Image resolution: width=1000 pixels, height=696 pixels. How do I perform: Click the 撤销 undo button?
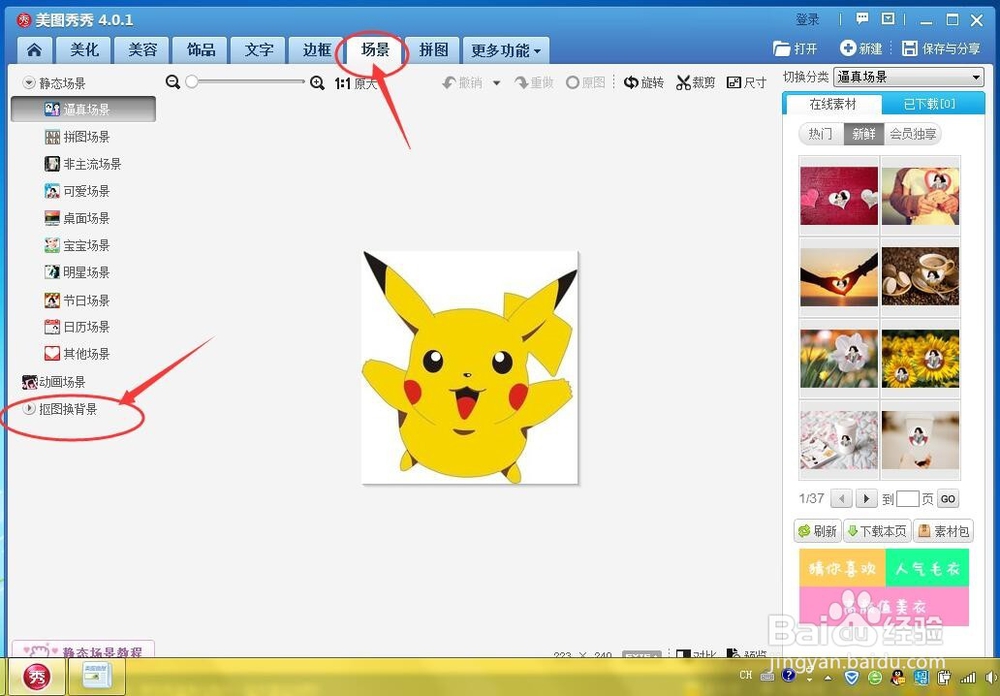pos(462,82)
